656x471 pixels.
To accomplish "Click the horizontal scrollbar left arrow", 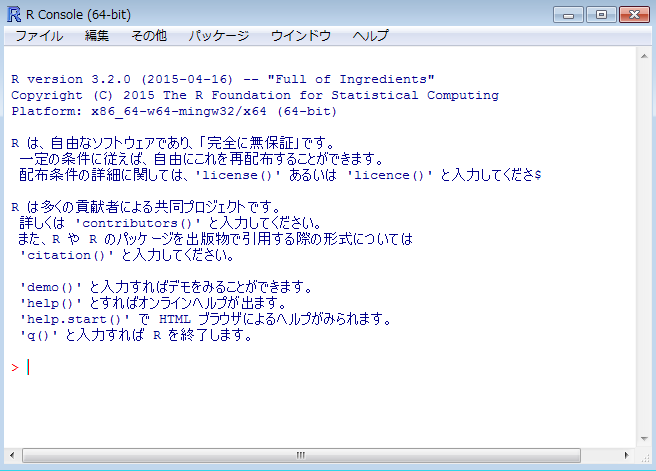I will tap(12, 455).
